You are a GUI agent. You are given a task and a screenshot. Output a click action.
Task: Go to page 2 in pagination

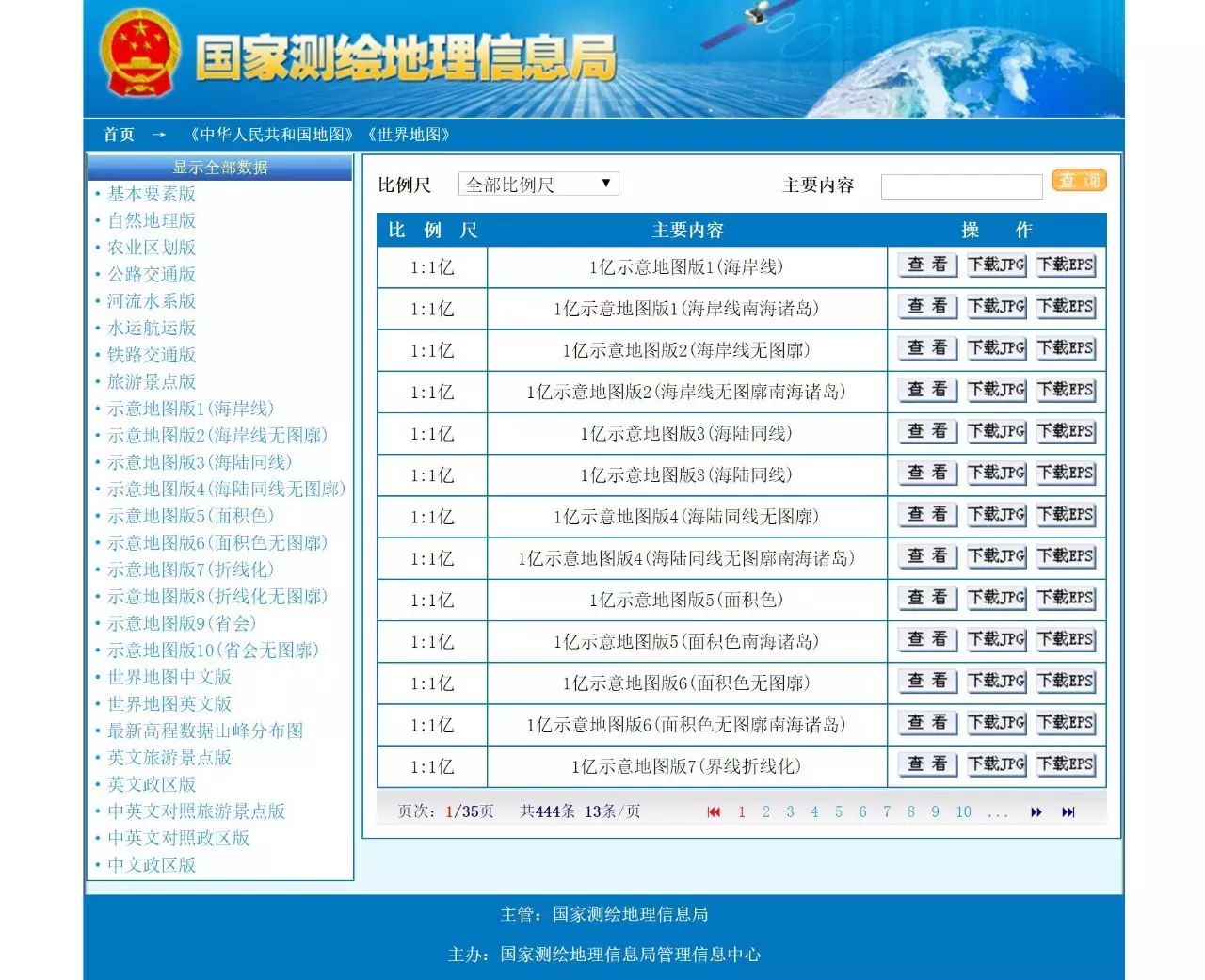pos(766,811)
